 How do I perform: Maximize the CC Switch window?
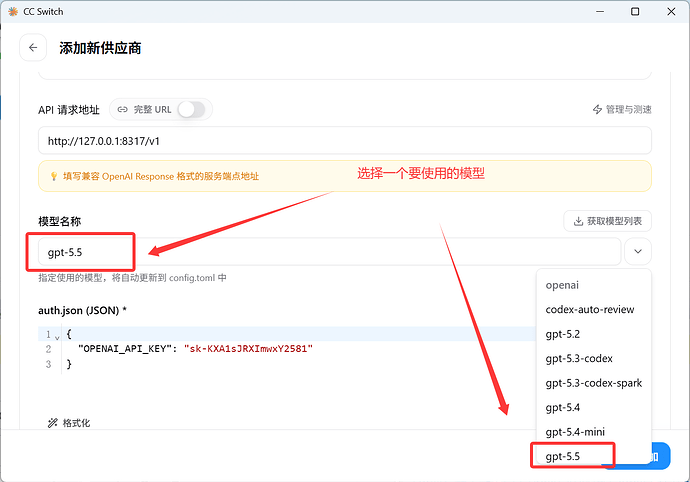635,11
